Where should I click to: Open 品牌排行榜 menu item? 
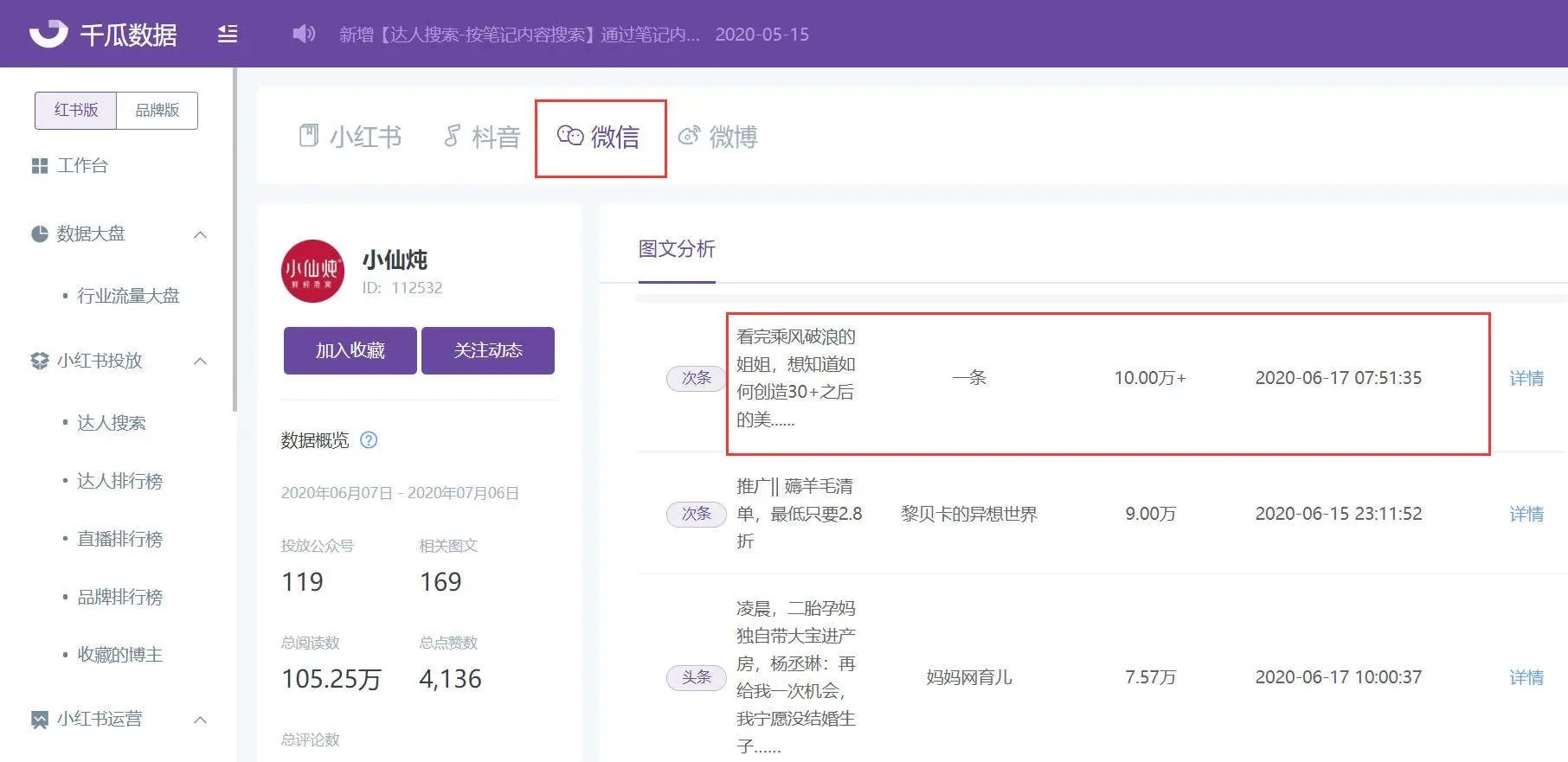(119, 597)
